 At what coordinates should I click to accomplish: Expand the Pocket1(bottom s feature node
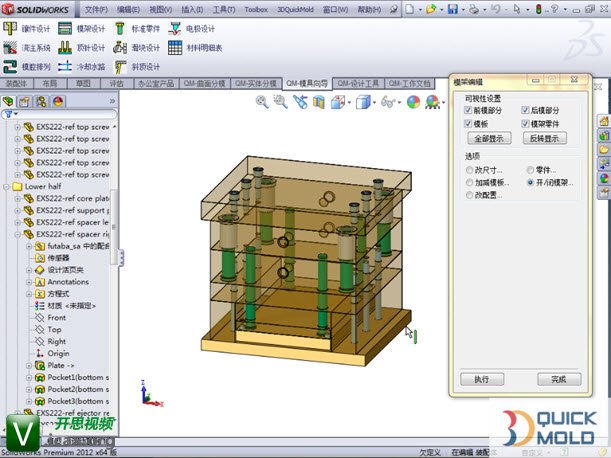coord(29,377)
